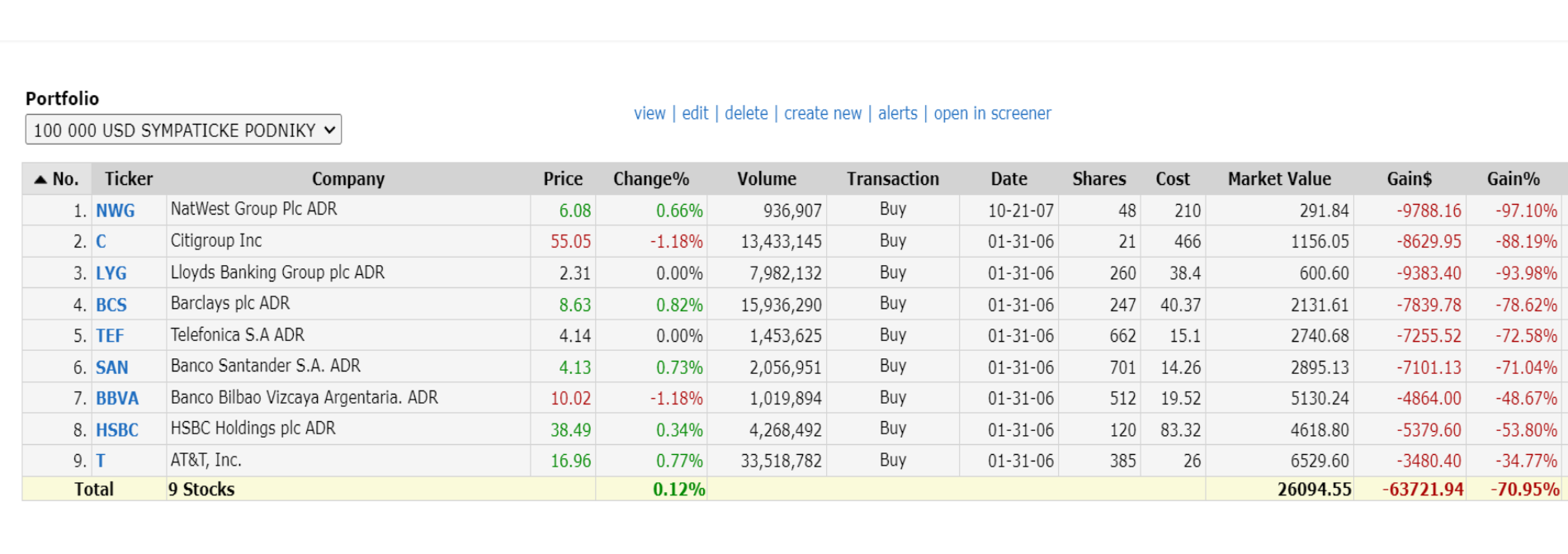
Task: Sort by the Volume column header
Action: point(767,178)
